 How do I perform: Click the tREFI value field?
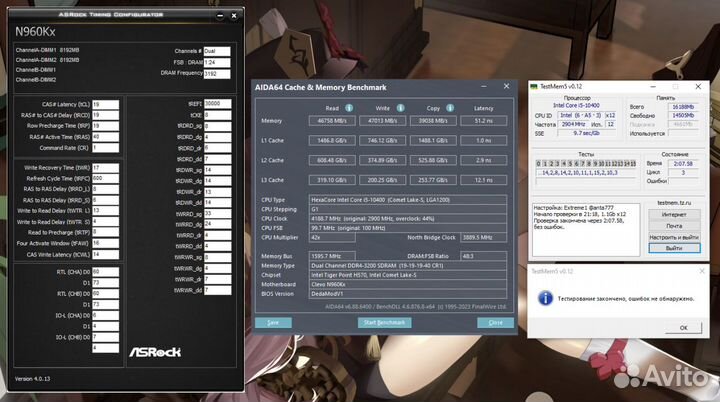click(217, 103)
